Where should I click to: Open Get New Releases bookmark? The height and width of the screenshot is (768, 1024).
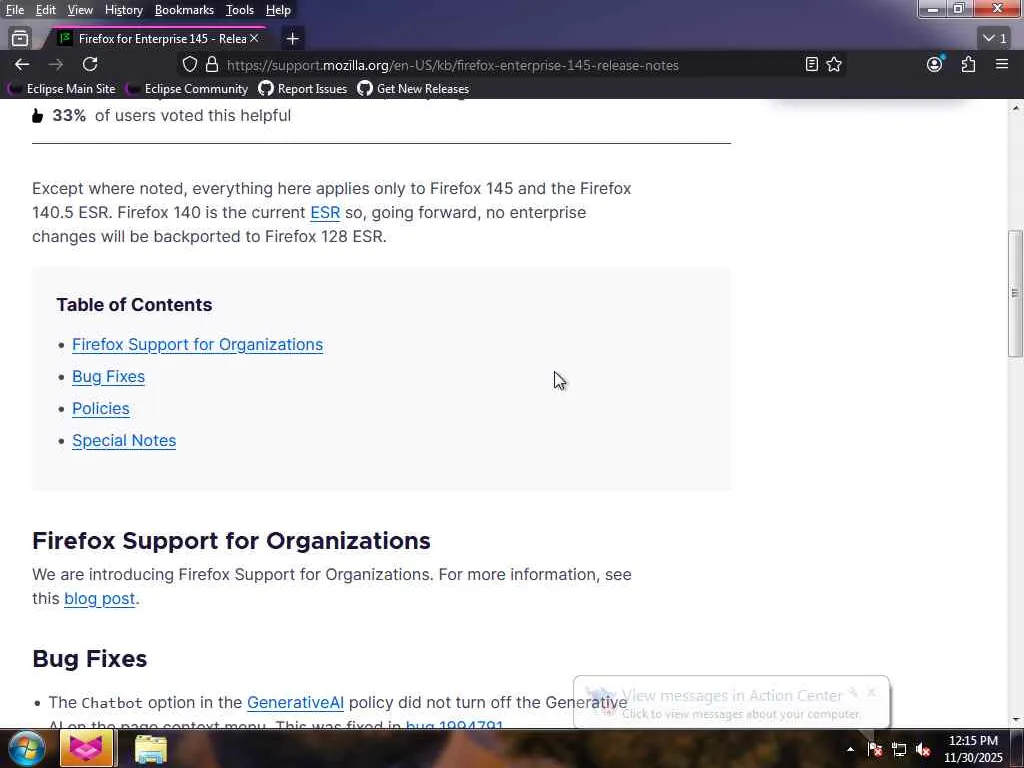pos(413,88)
